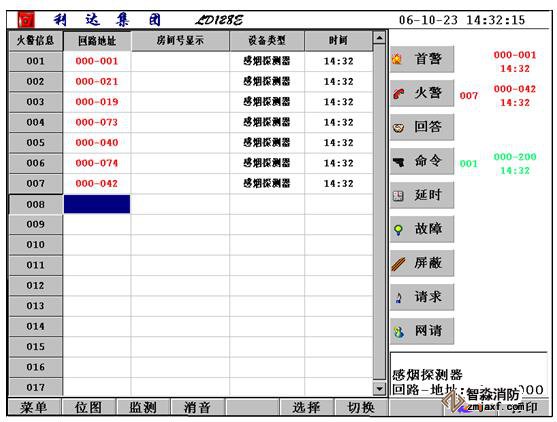Click the 命令 command gun icon

point(399,162)
